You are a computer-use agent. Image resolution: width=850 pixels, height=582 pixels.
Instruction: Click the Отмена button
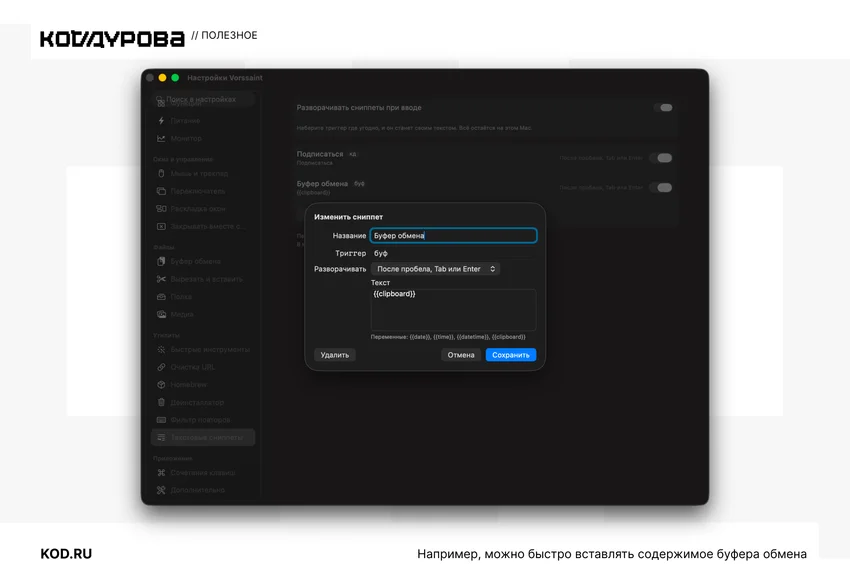coord(461,355)
